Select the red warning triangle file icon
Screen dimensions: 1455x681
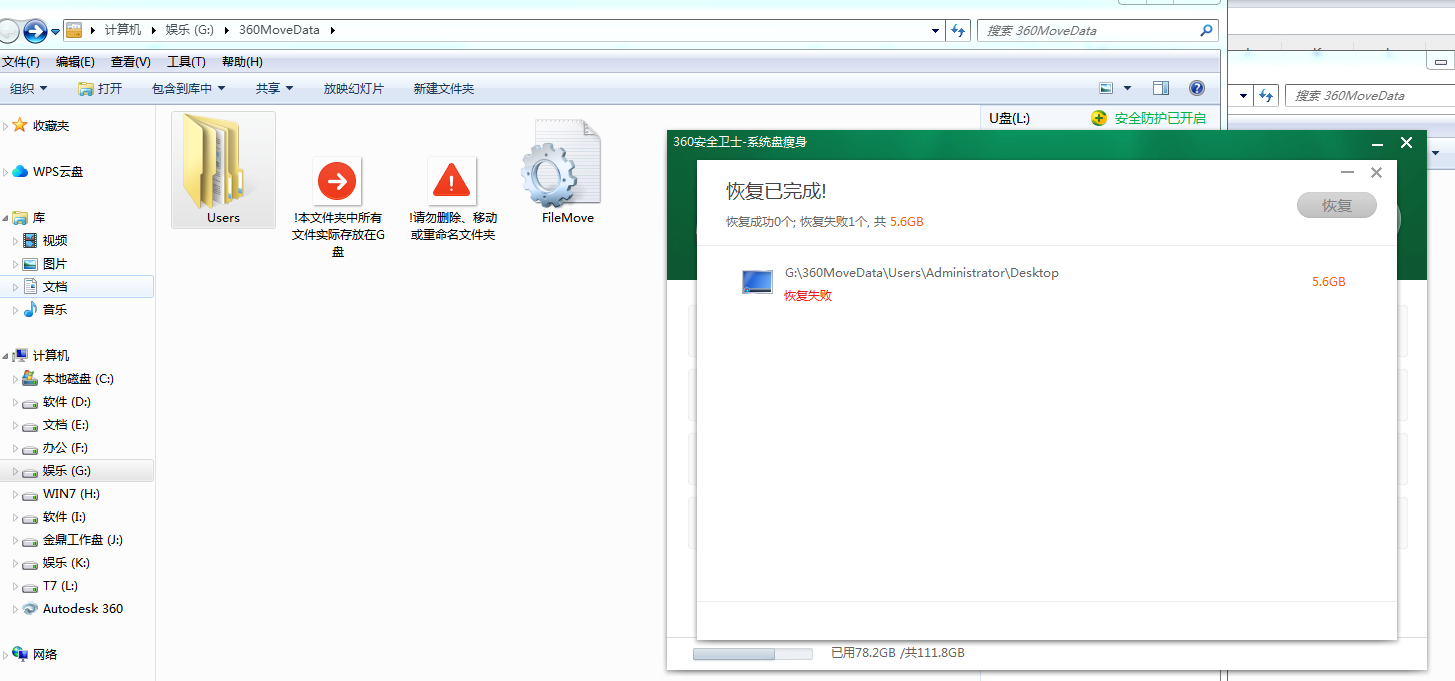point(452,181)
